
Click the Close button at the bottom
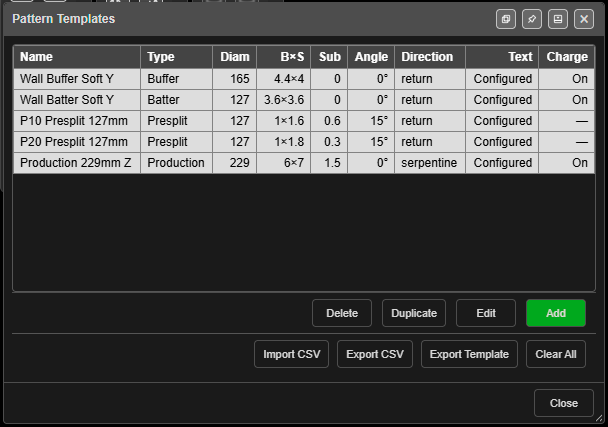tap(564, 403)
